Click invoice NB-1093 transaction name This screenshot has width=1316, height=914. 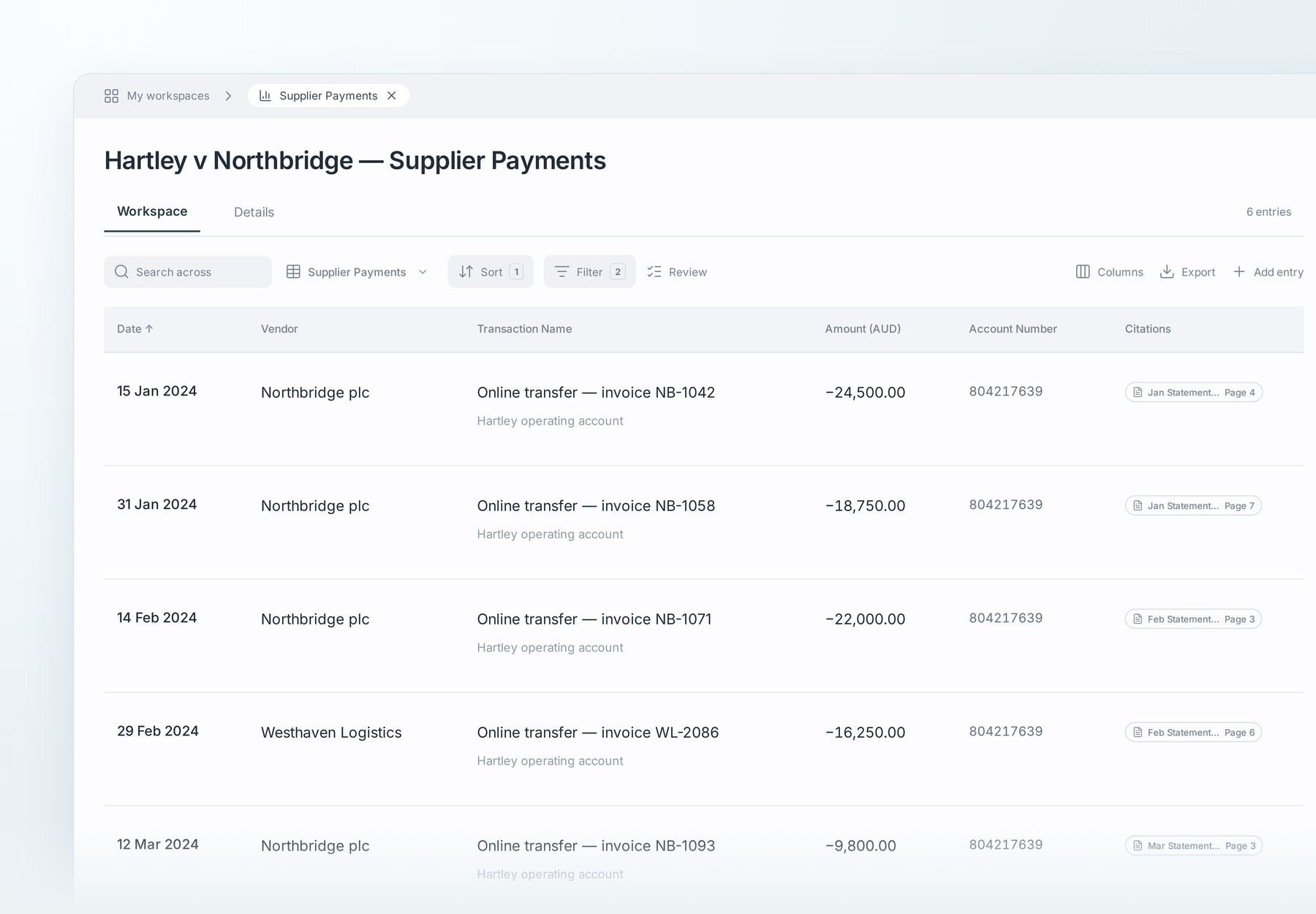click(x=596, y=846)
